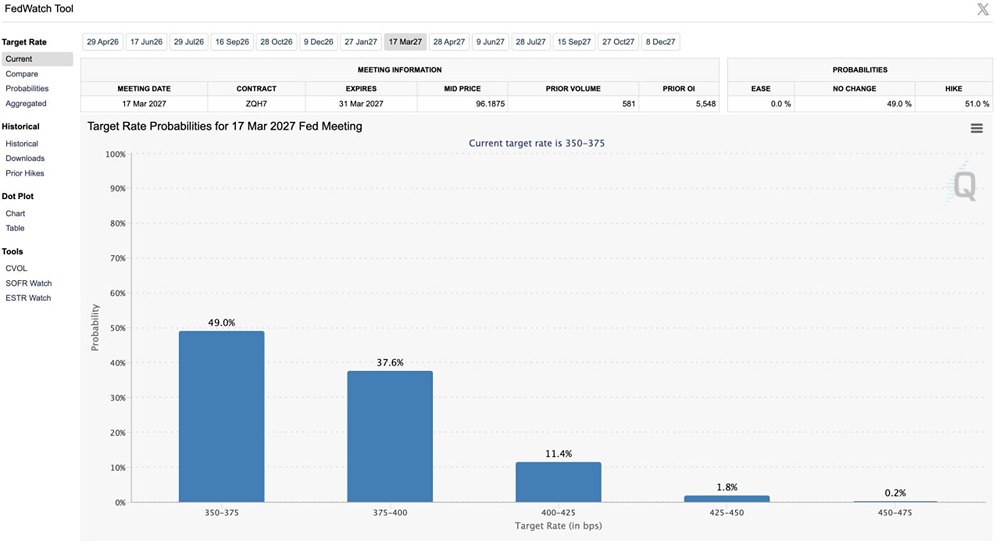
Task: Close the FedWatch Tool with X icon
Action: point(983,9)
